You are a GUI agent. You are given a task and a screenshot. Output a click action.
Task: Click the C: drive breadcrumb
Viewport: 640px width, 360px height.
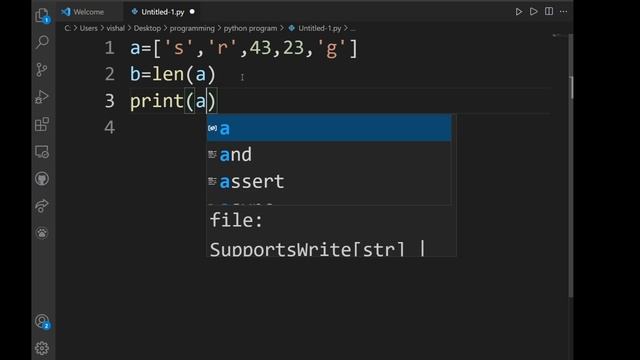[x=68, y=28]
